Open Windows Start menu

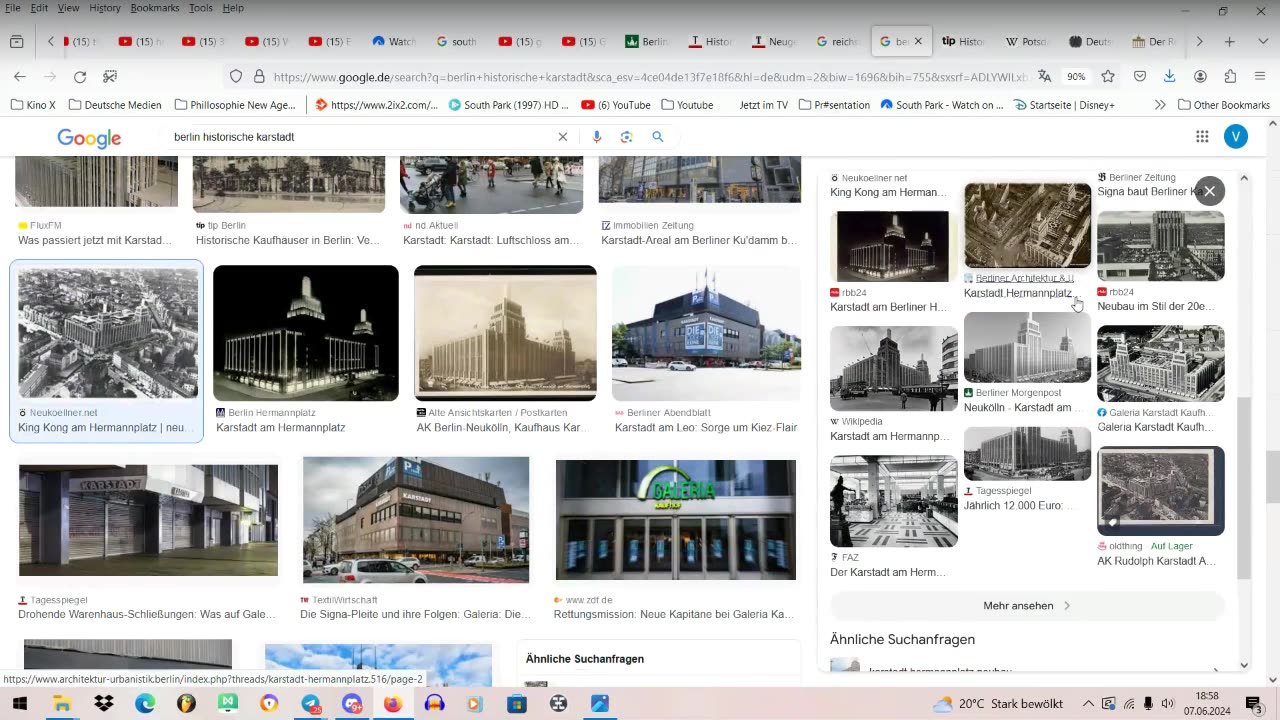[19, 703]
